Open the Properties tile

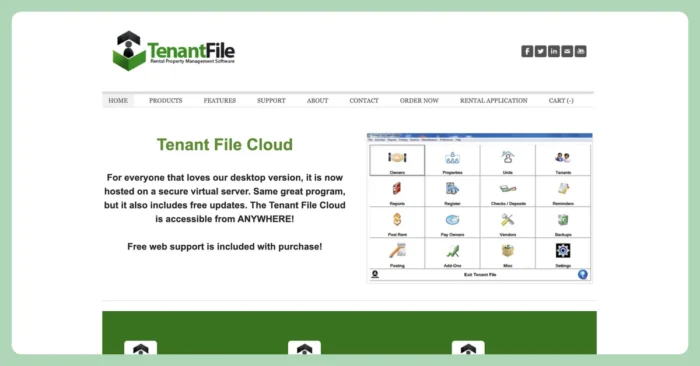tap(452, 160)
